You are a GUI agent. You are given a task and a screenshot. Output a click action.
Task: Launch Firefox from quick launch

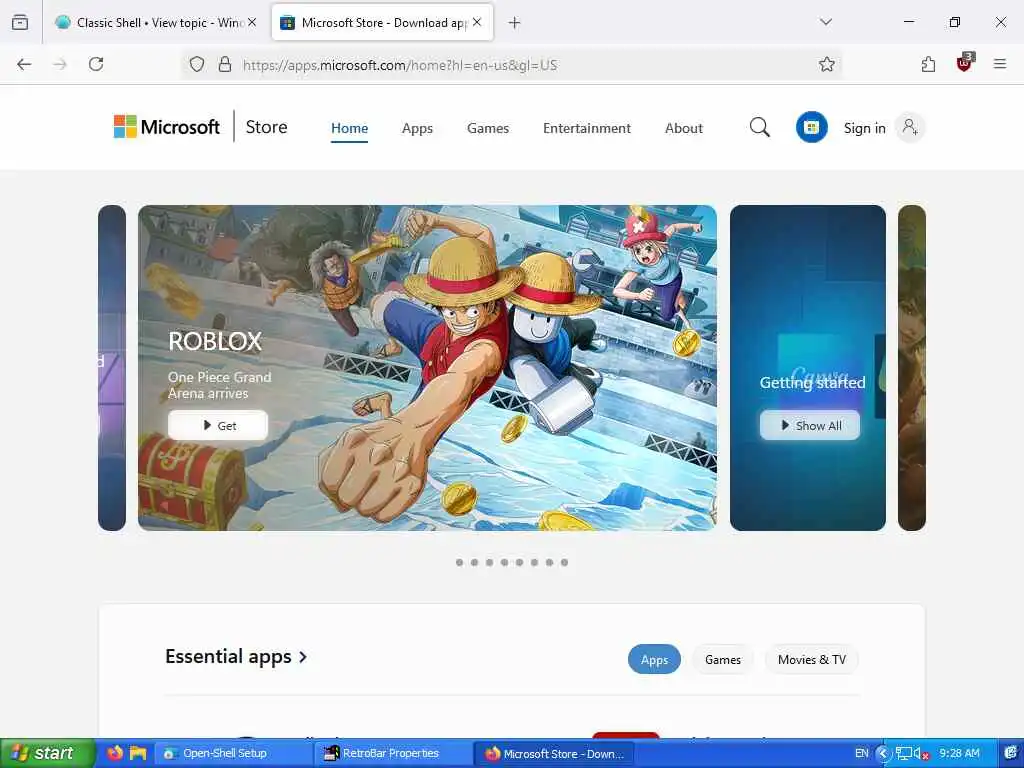115,753
